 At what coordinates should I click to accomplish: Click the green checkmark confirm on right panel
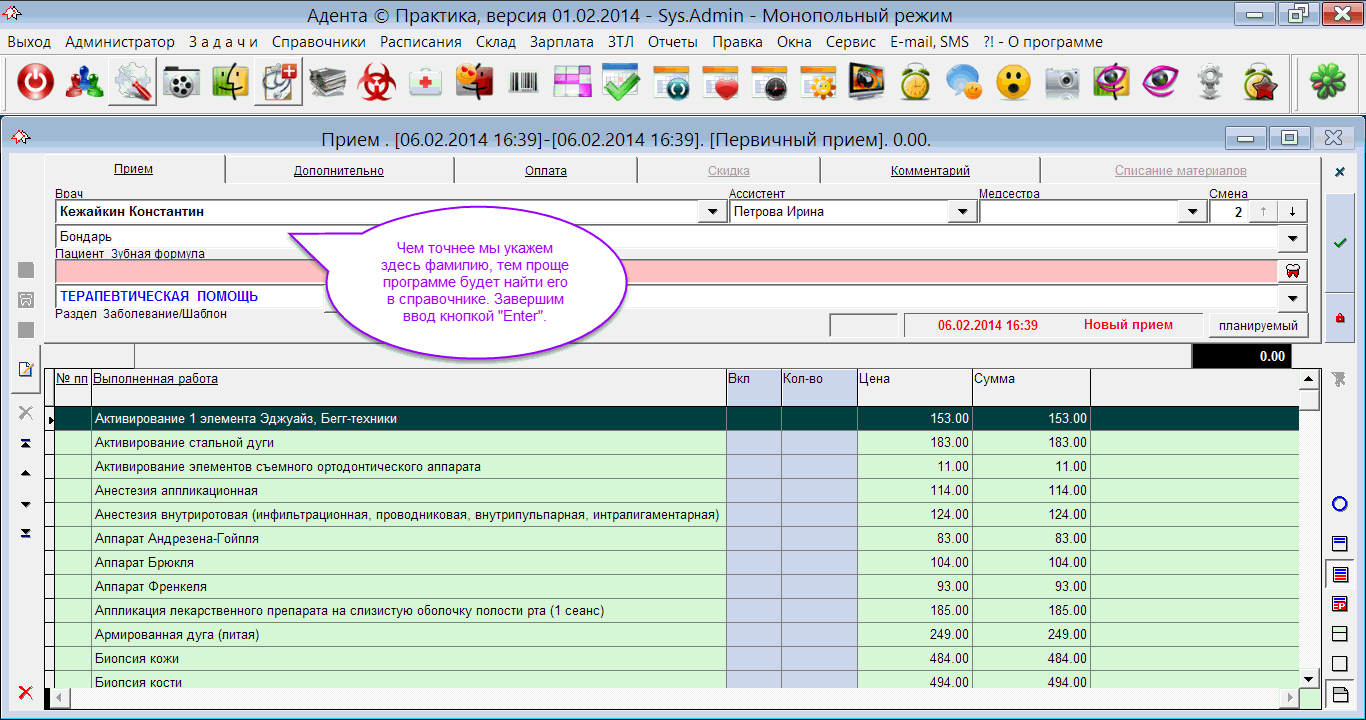pos(1340,242)
